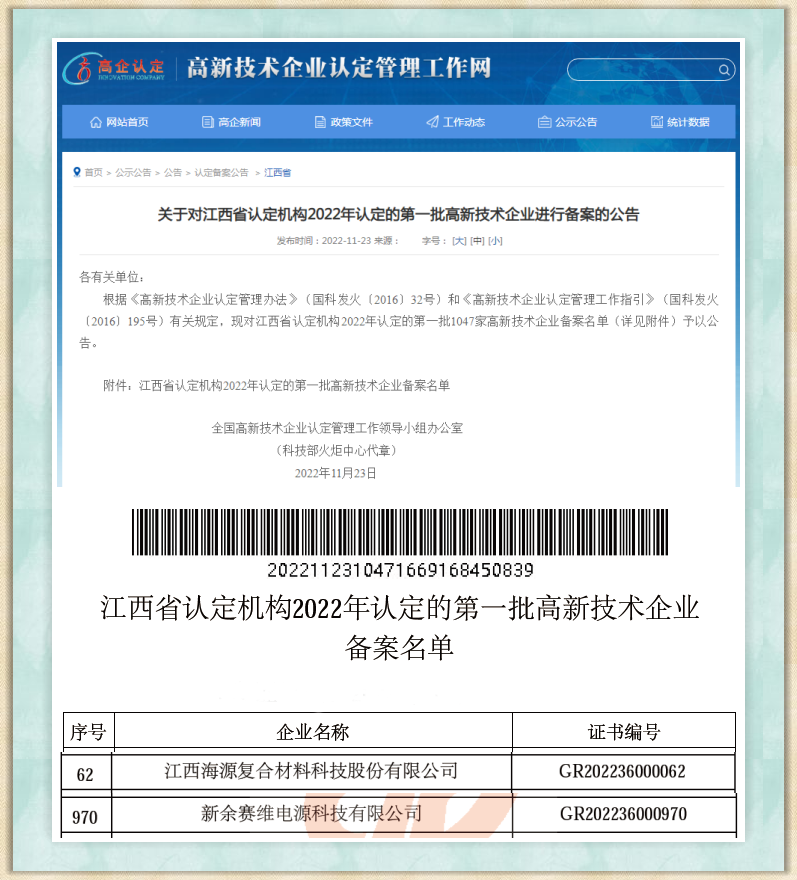Click the barcode image above the list title
Viewport: 797px width, 880px height.
(400, 532)
